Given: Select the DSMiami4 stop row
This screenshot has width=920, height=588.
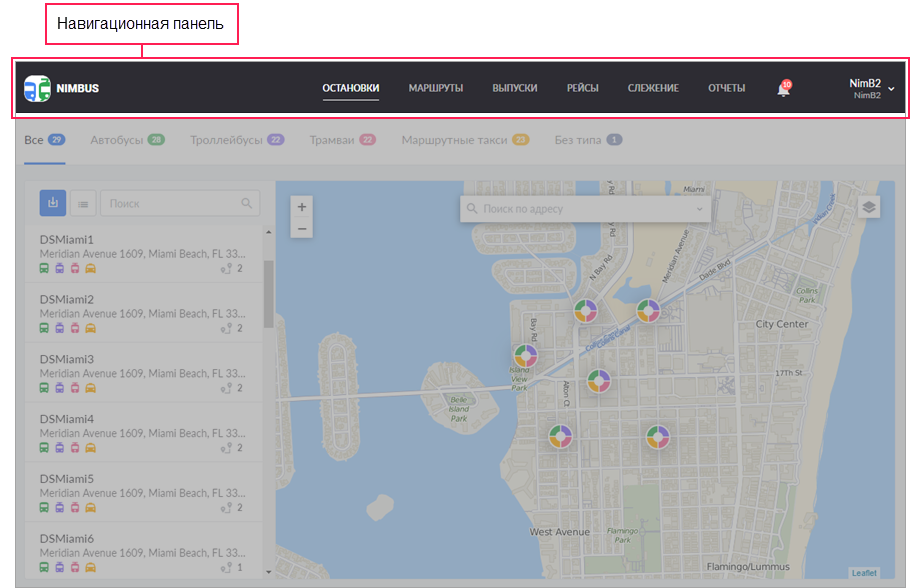Looking at the screenshot, I should (x=144, y=434).
